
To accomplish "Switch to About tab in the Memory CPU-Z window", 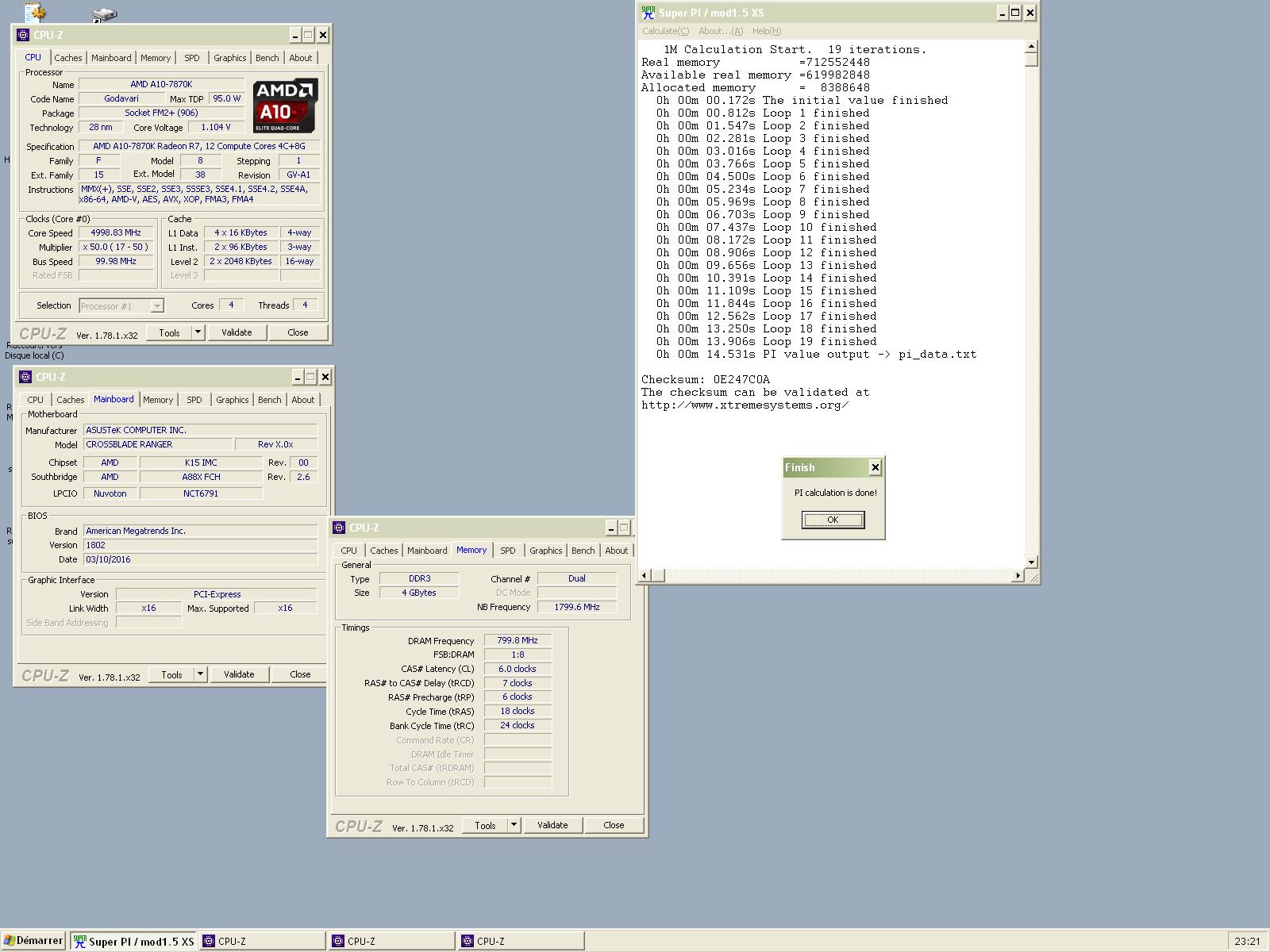I will 617,551.
